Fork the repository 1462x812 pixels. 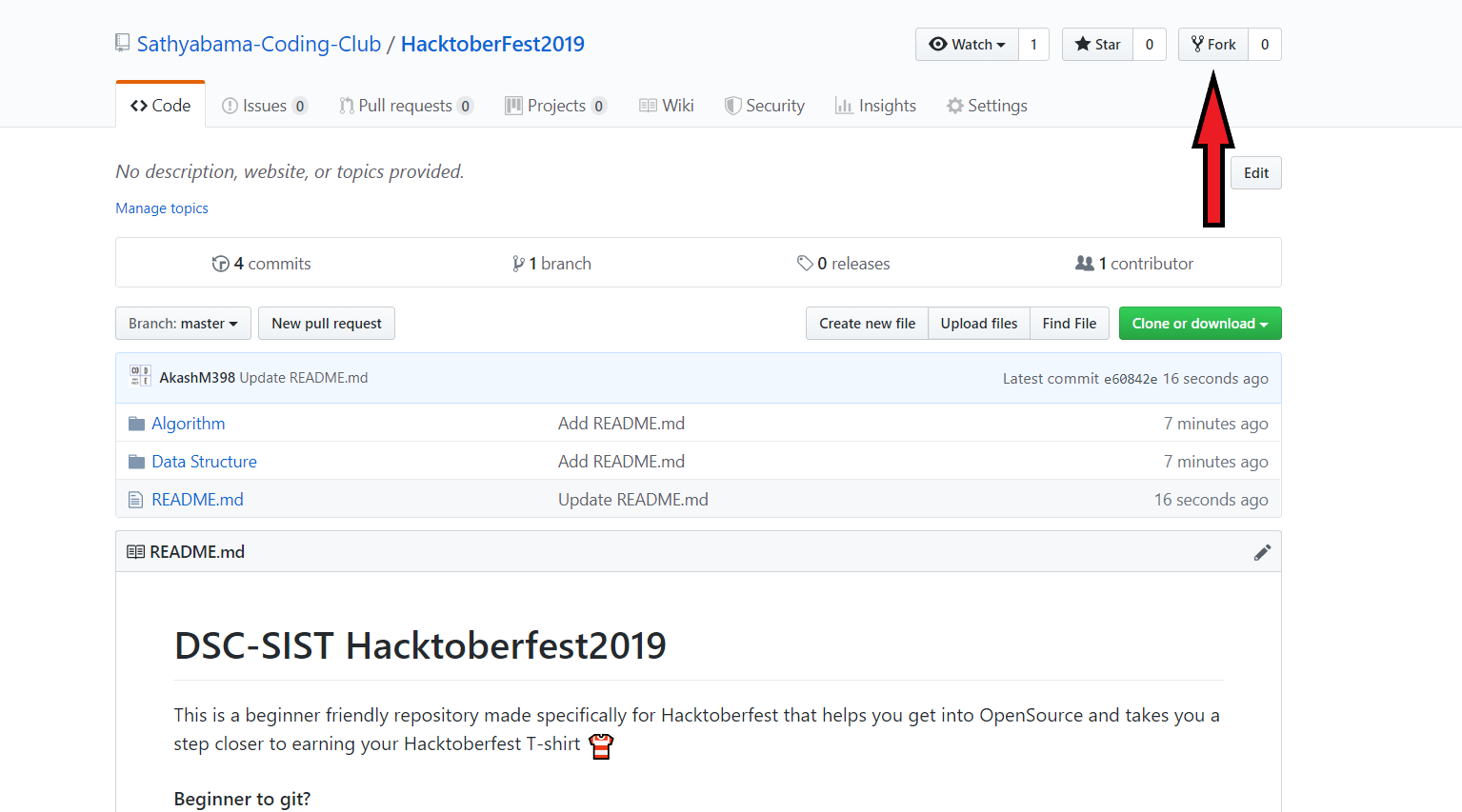pos(1213,45)
